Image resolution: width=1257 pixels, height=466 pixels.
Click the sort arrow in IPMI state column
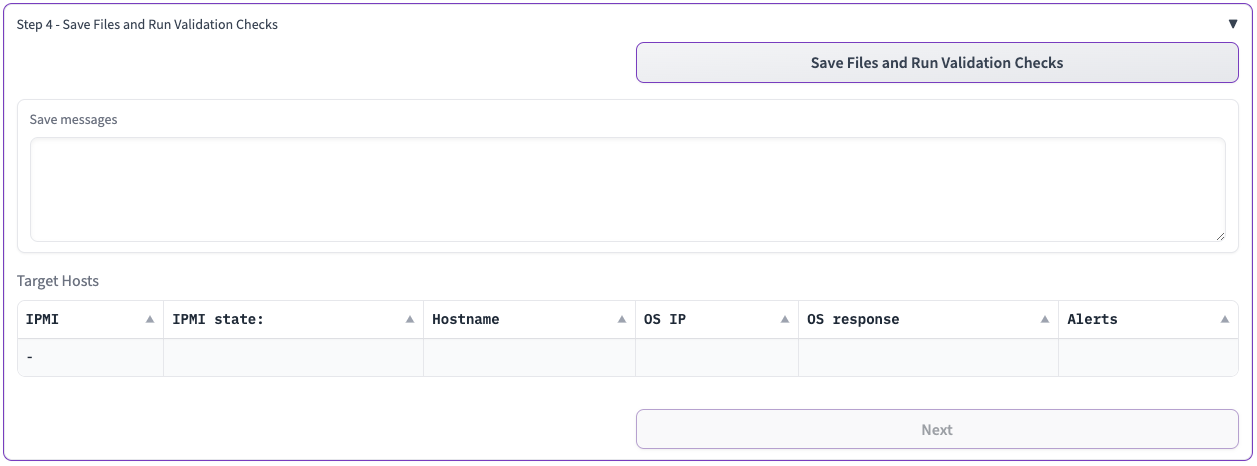click(x=410, y=320)
